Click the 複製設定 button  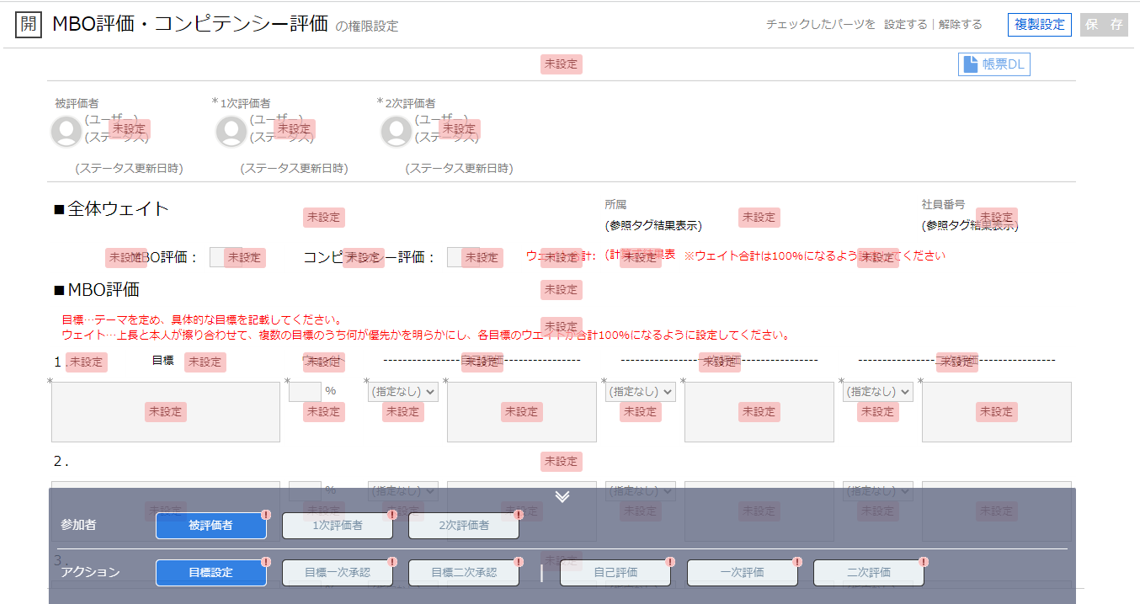pyautogui.click(x=1040, y=25)
